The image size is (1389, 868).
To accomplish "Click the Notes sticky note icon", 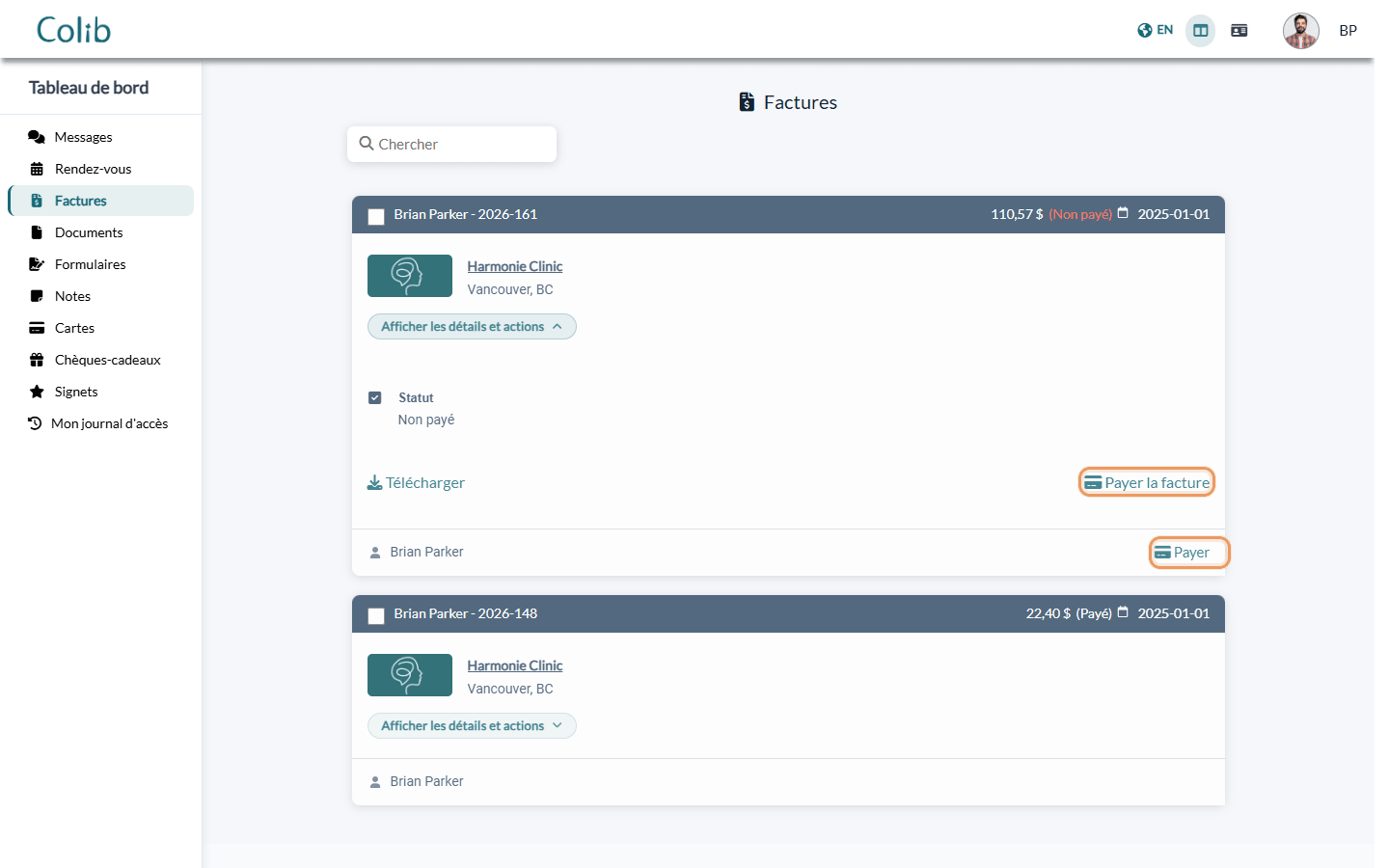I will (x=37, y=296).
